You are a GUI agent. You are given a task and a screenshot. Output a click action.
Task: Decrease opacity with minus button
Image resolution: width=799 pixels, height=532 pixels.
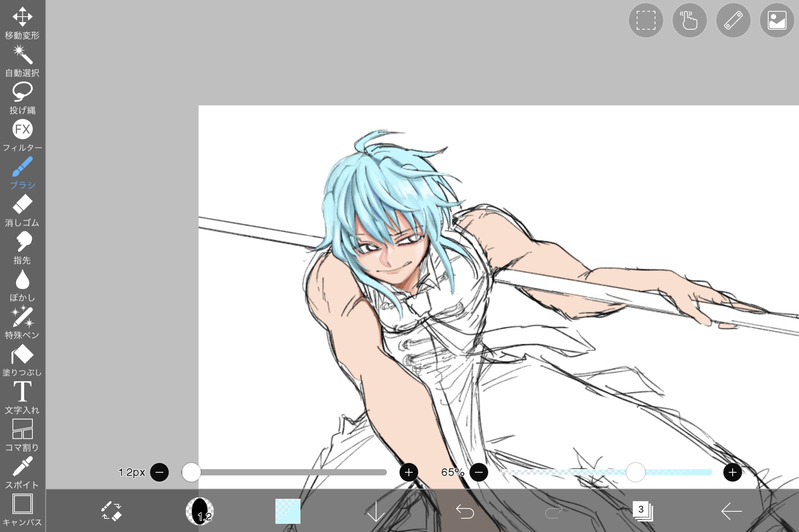(x=478, y=472)
